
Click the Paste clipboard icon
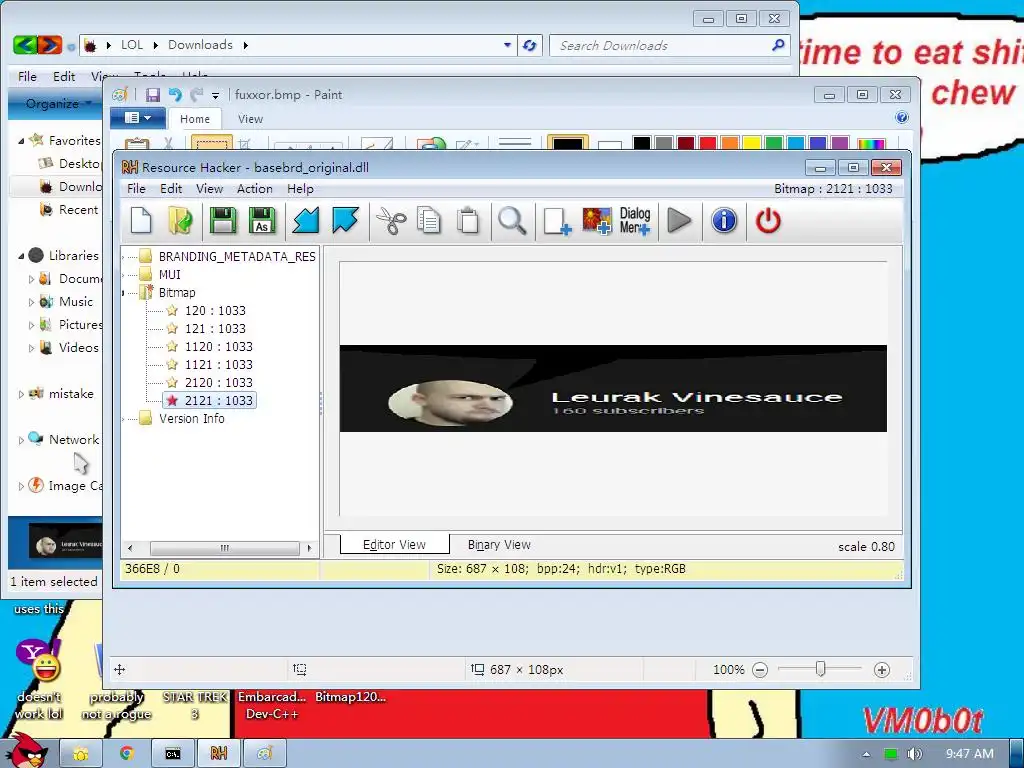coord(468,221)
